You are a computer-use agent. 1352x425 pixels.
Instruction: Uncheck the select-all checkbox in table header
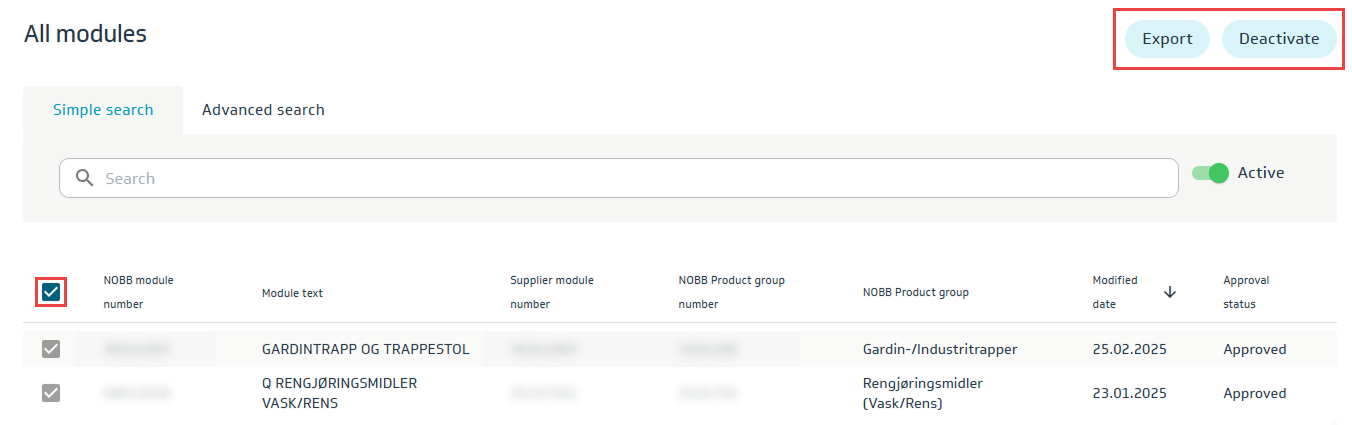(51, 292)
